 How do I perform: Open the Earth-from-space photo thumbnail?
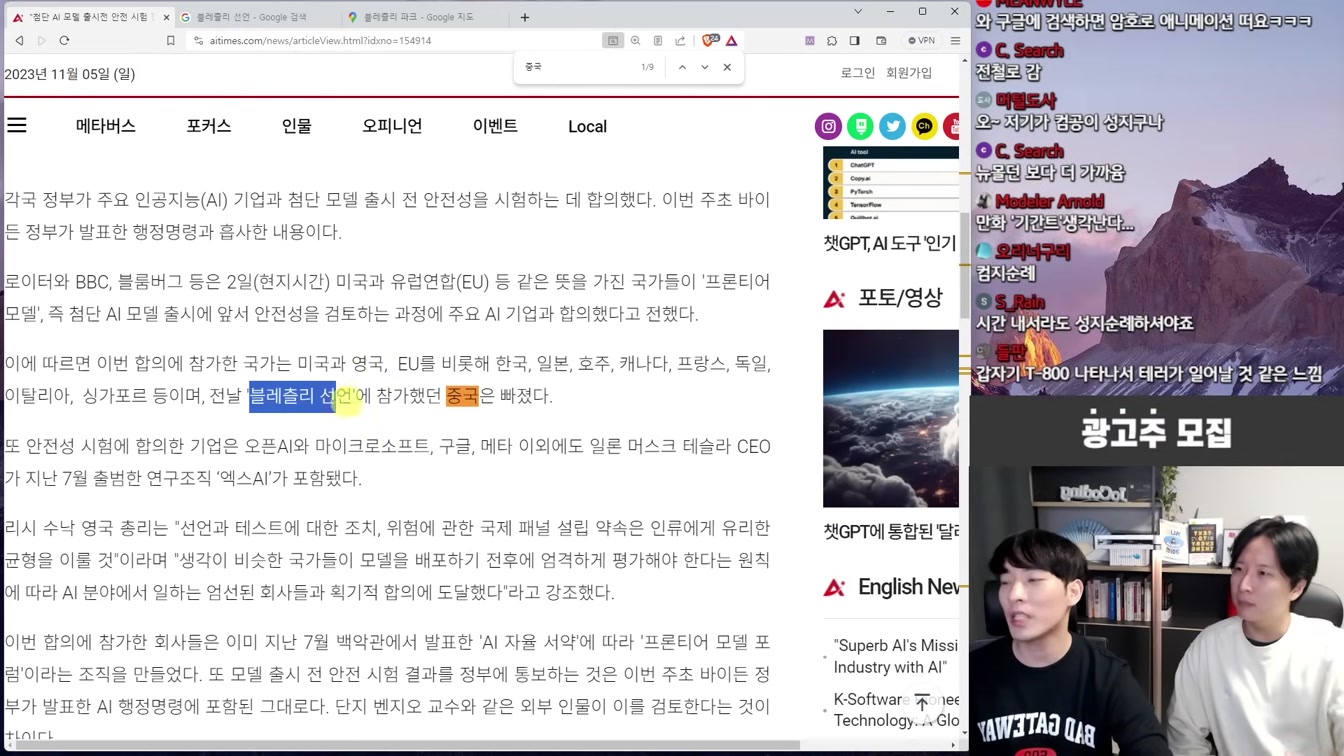[890, 418]
